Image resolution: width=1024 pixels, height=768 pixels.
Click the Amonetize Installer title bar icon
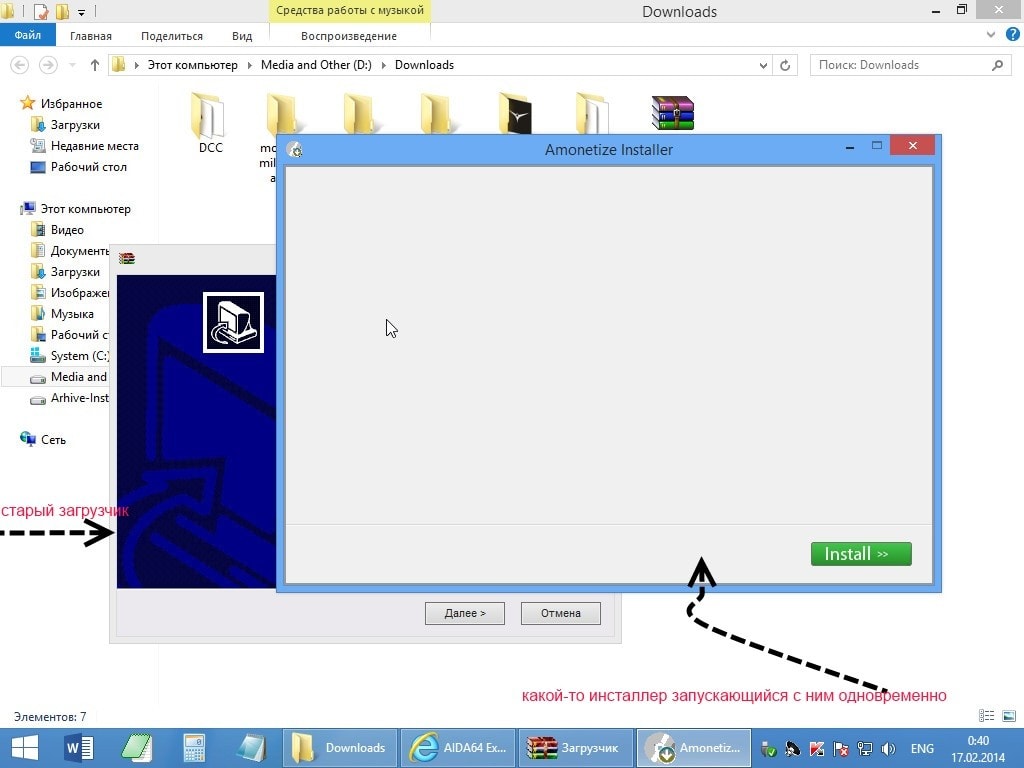(x=295, y=150)
